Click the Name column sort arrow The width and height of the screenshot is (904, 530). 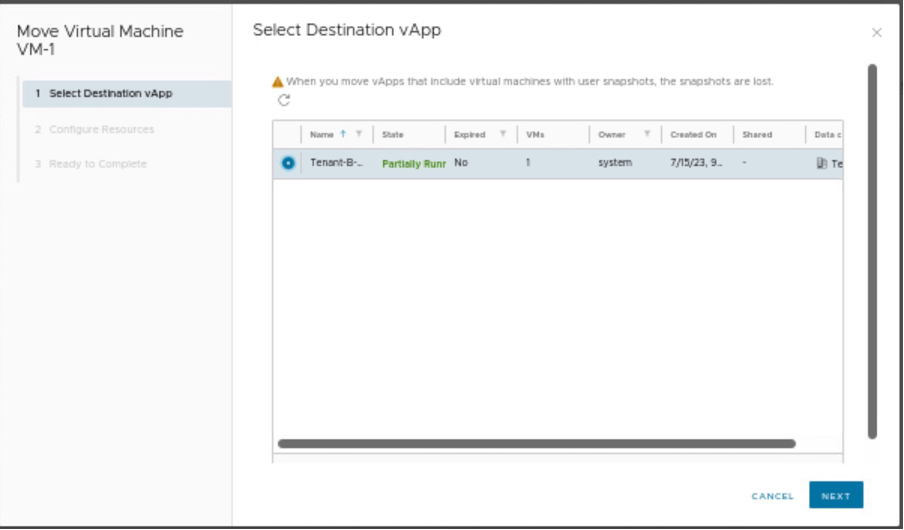[343, 134]
